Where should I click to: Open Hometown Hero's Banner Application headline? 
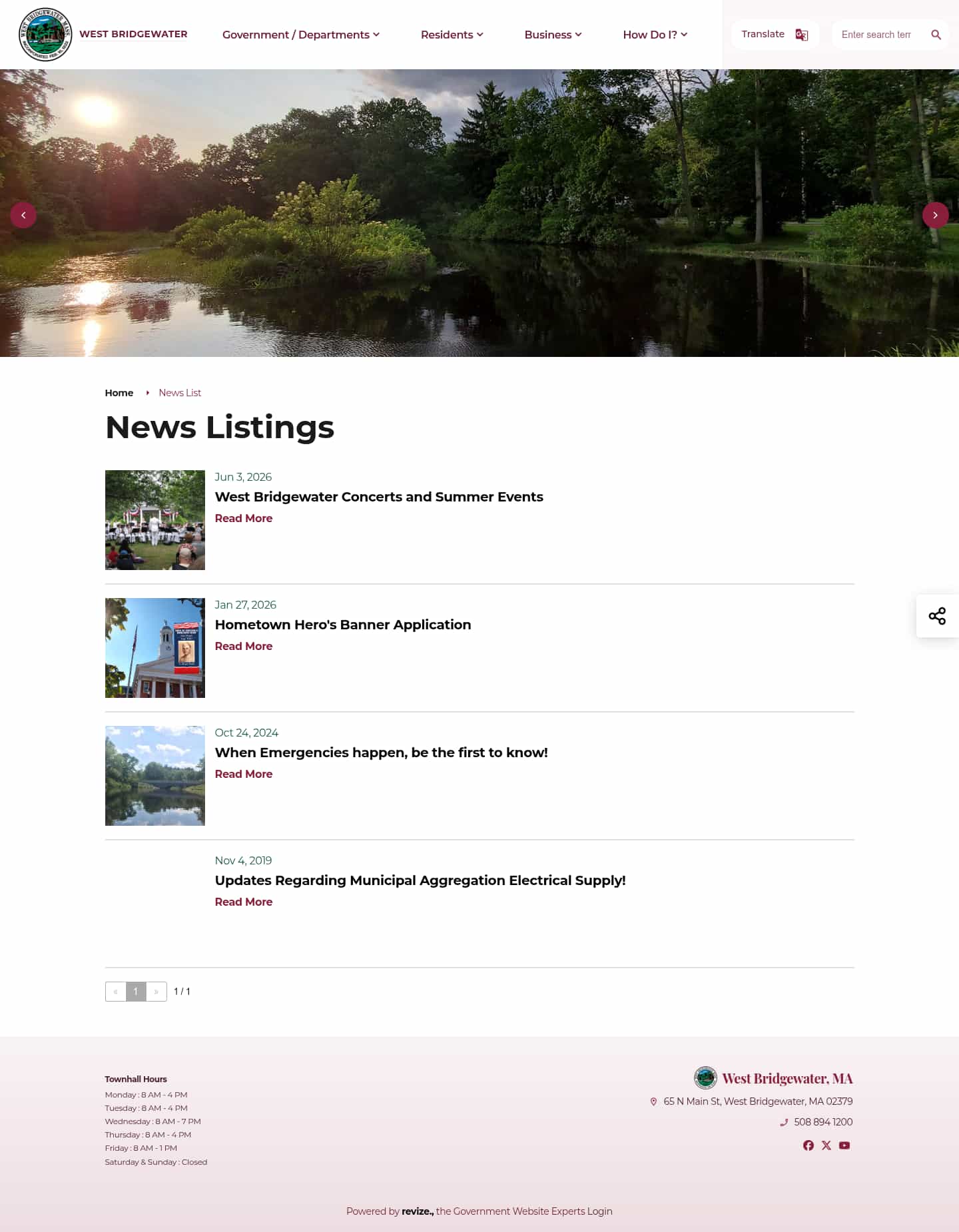click(x=343, y=625)
